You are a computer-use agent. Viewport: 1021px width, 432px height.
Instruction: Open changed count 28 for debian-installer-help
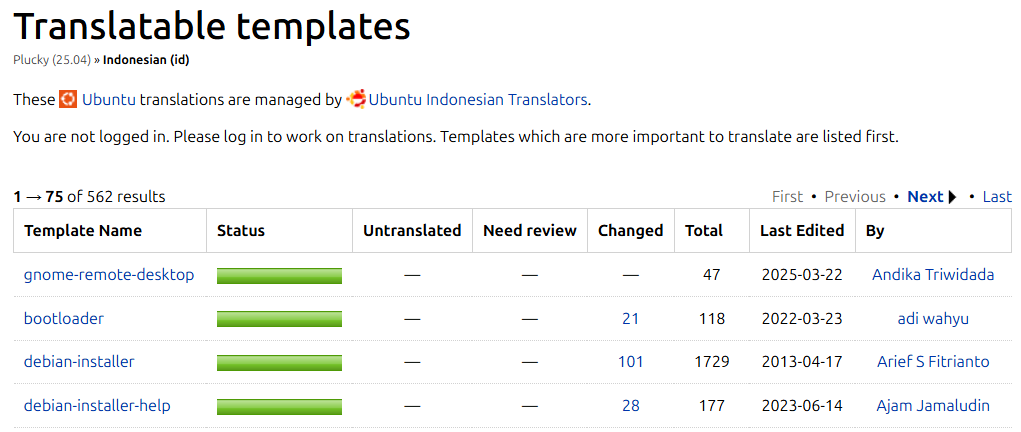(630, 405)
